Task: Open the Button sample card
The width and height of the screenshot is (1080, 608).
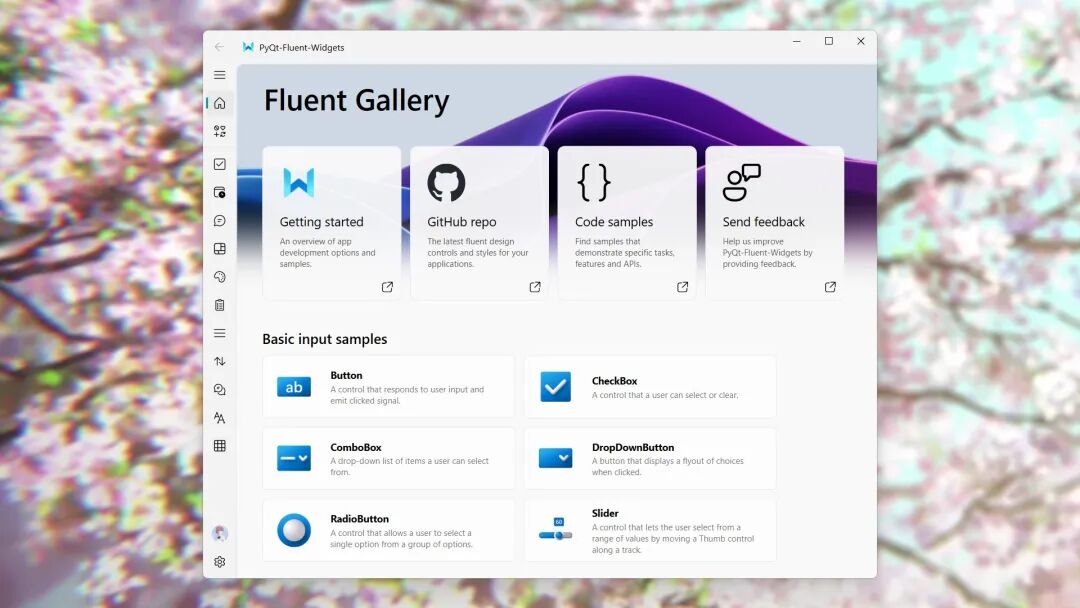Action: [388, 387]
